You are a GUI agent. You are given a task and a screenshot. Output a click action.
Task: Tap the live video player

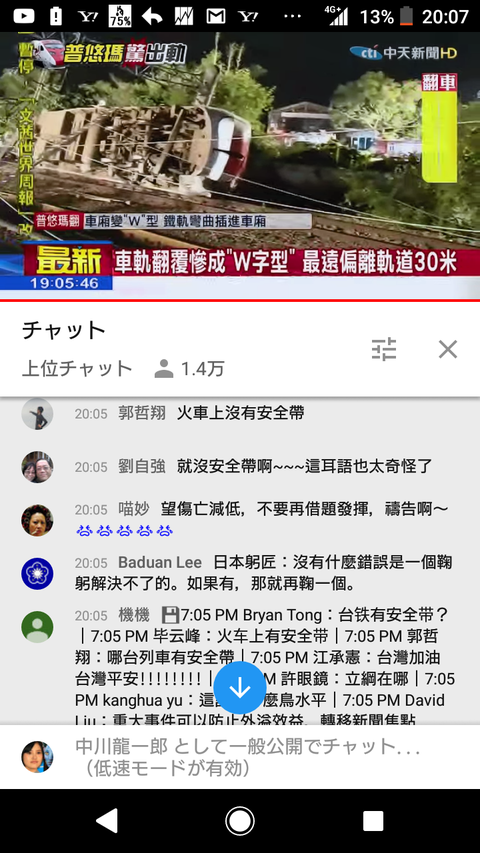point(240,165)
